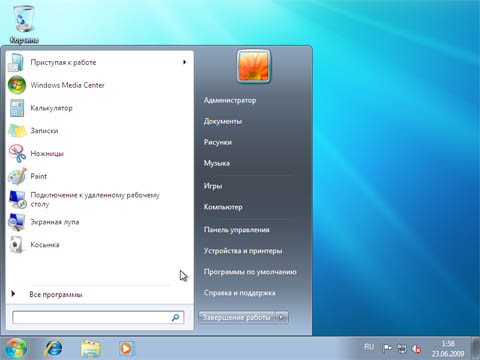Screen dimensions: 480x360
Task: Click the Приступая к работе icon
Action: tap(16, 62)
